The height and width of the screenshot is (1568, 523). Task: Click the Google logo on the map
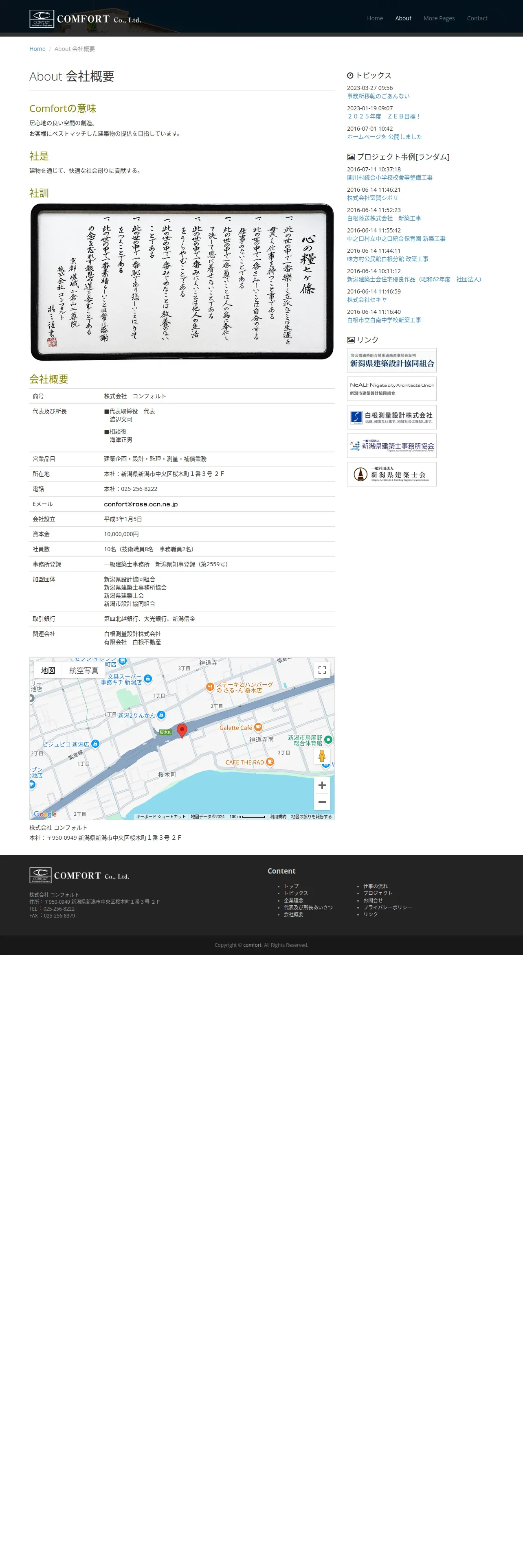coord(45,814)
